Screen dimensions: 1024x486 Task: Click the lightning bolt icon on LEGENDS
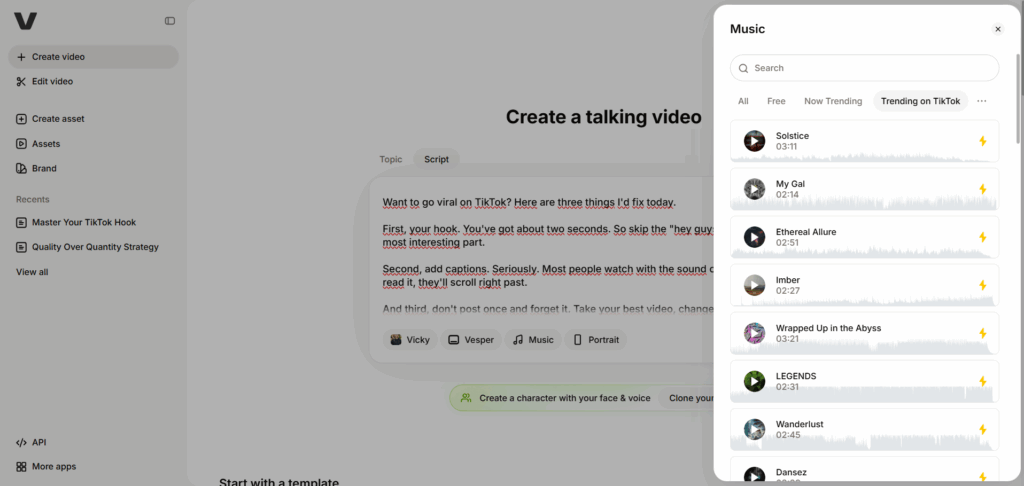pos(982,381)
